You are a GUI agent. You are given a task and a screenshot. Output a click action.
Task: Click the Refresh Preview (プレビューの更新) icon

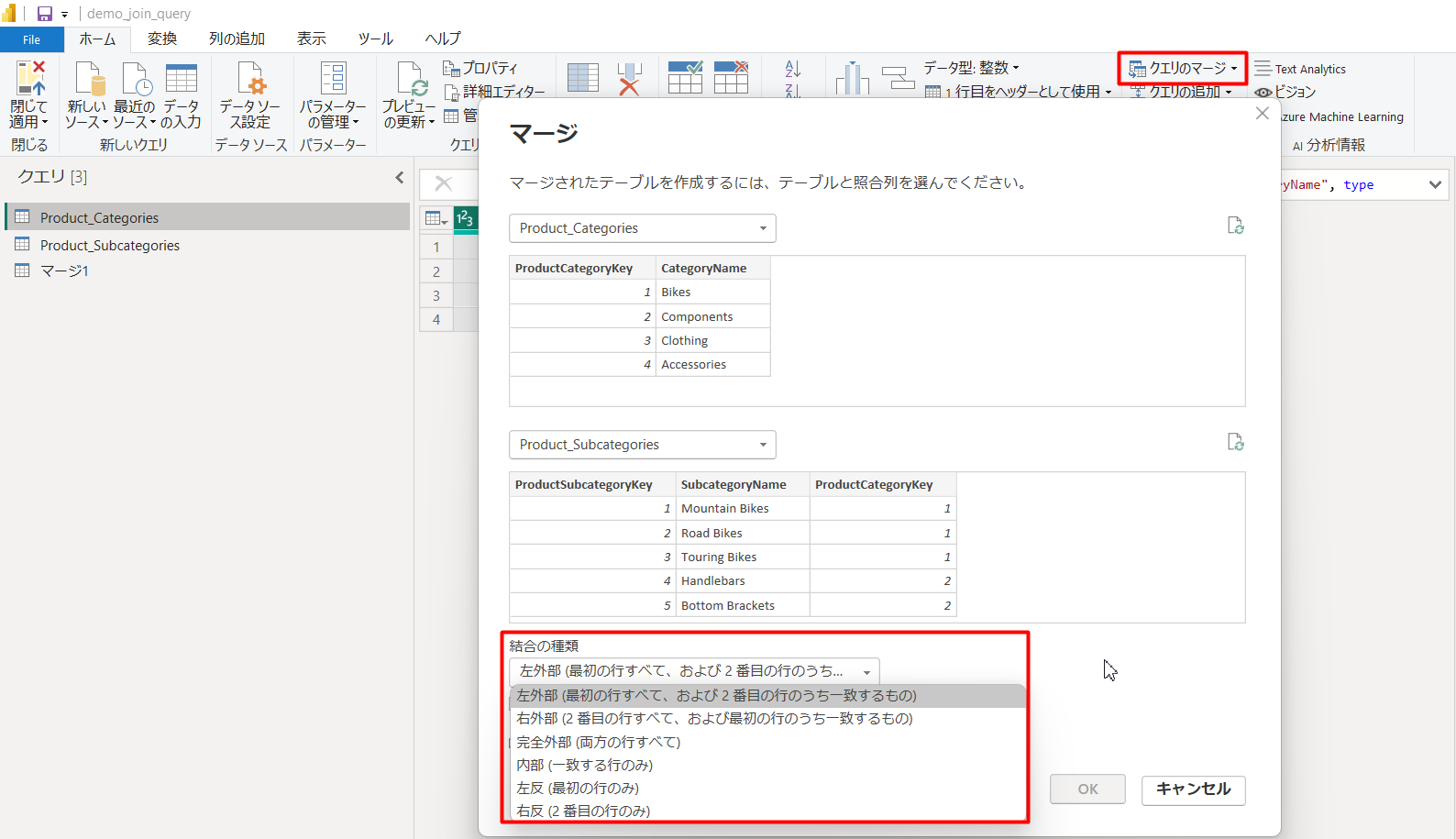(x=409, y=80)
